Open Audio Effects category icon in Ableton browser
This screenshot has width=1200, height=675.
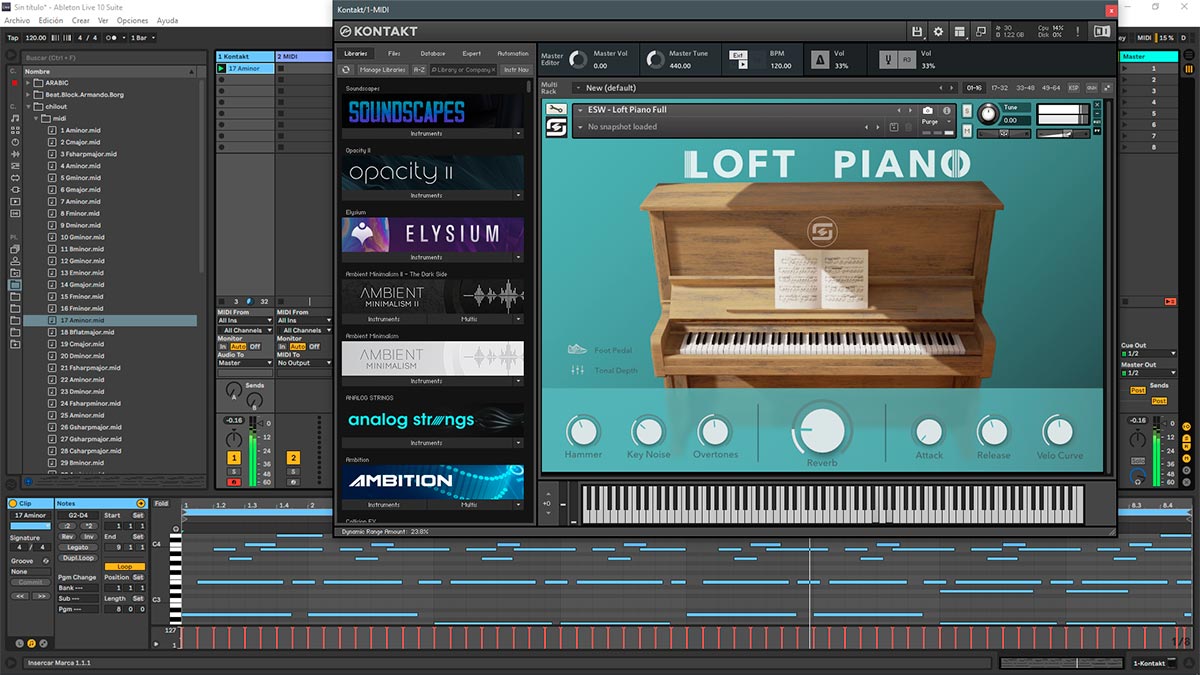15,154
